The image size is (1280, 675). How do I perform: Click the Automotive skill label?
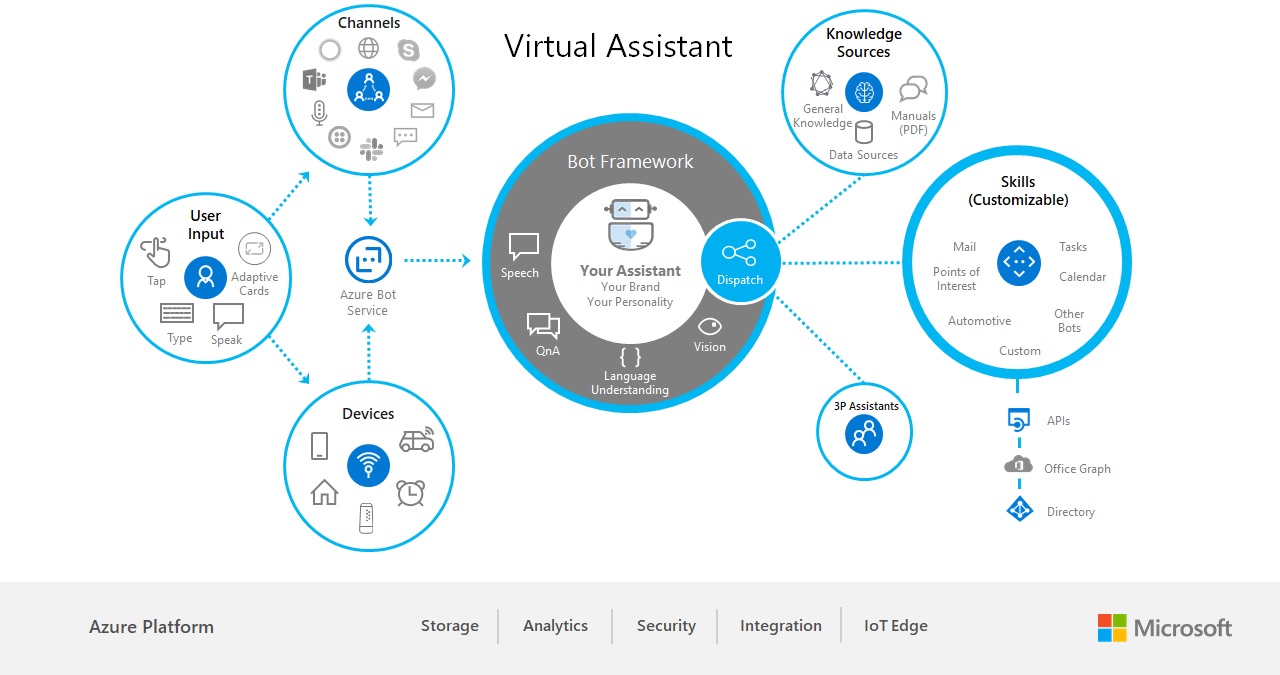click(980, 321)
